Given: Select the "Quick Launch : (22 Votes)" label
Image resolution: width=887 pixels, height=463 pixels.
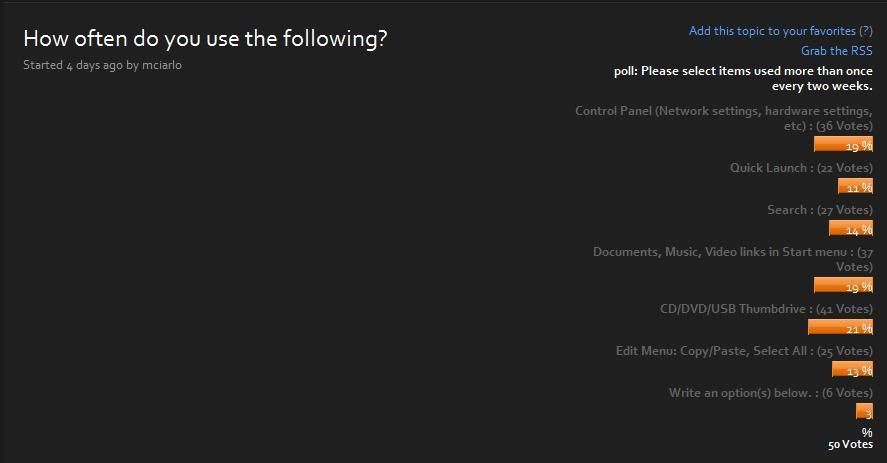Looking at the screenshot, I should pyautogui.click(x=801, y=168).
